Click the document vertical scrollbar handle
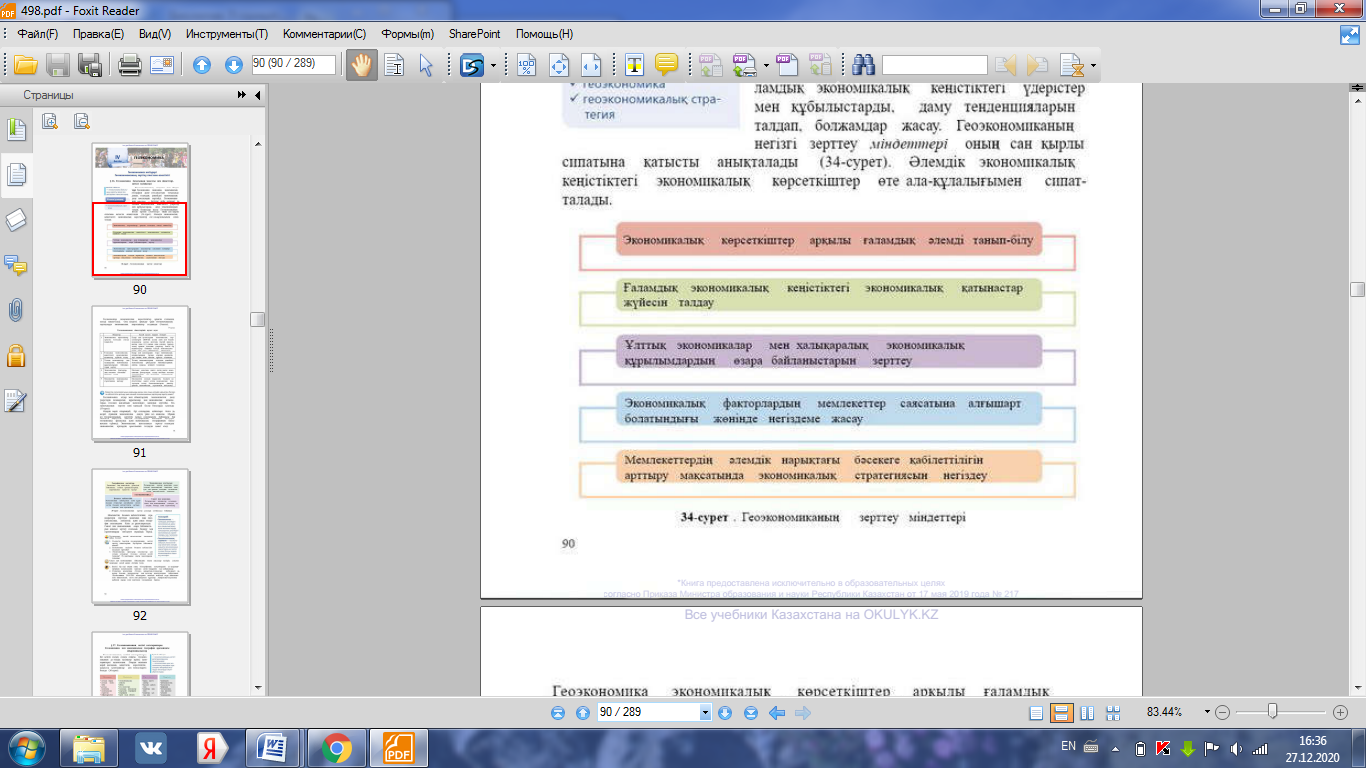The image size is (1366, 768). [1357, 290]
